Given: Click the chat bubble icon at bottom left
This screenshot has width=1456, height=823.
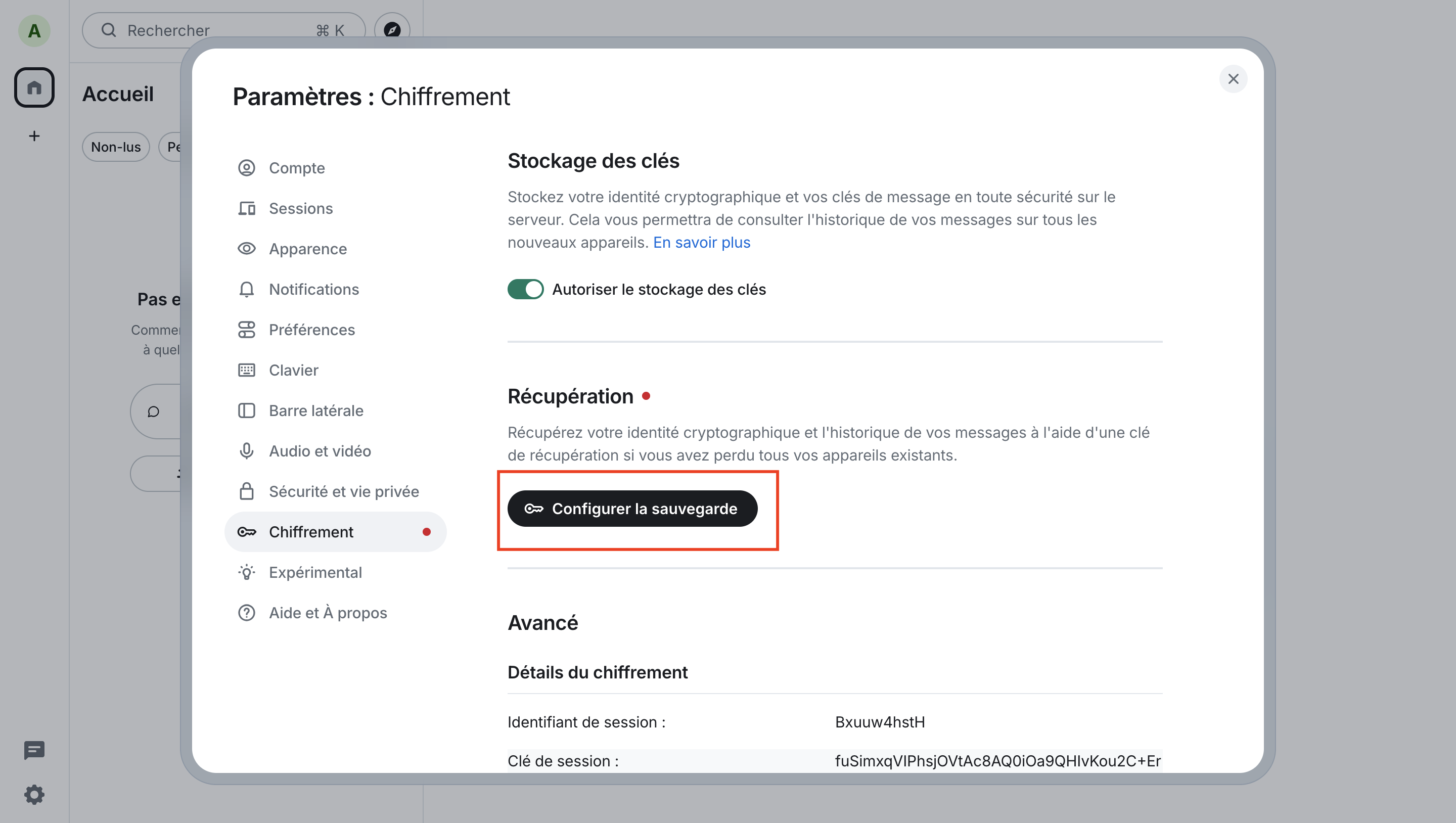Looking at the screenshot, I should click(x=34, y=750).
